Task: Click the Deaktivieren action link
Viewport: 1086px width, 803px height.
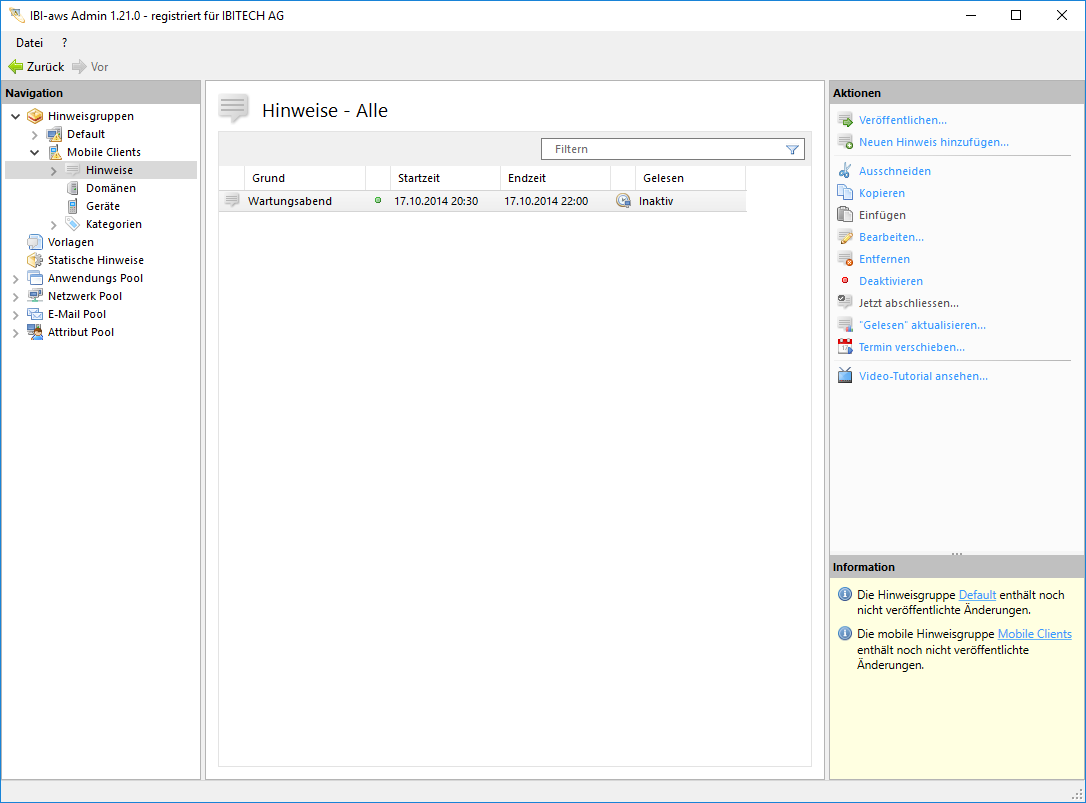Action: 890,281
